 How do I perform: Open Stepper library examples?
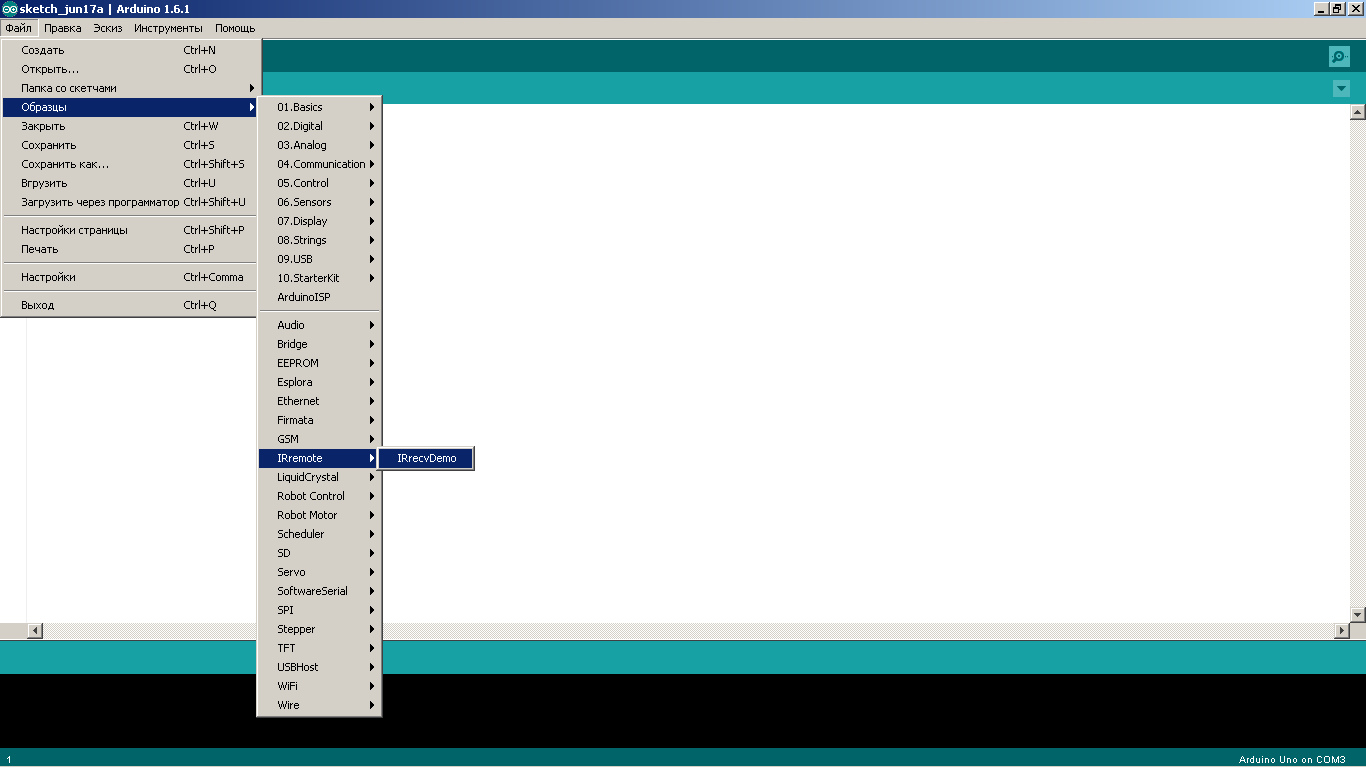click(319, 629)
